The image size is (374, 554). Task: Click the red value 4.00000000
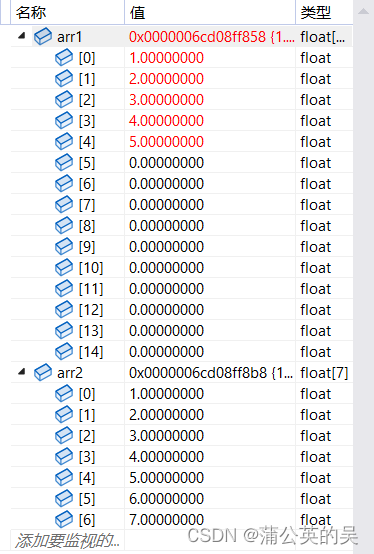click(166, 120)
